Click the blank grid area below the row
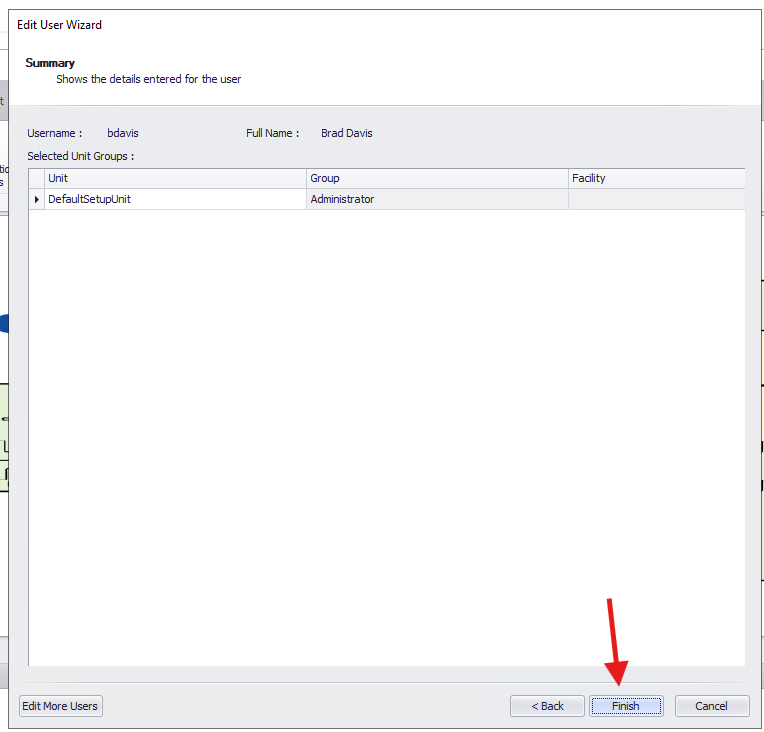 coord(386,430)
